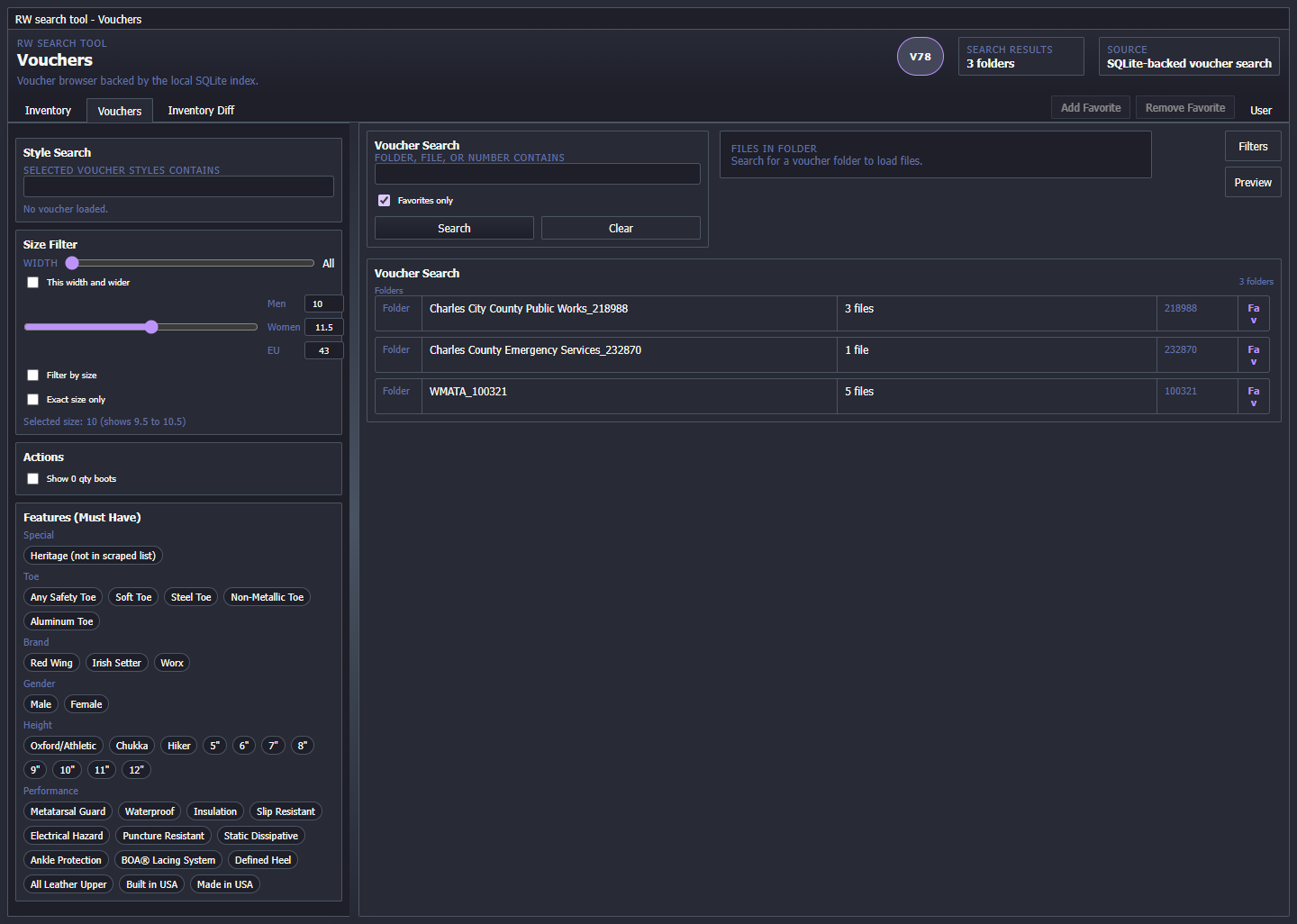Click the Width slider handle
This screenshot has height=924, width=1297.
tap(72, 263)
